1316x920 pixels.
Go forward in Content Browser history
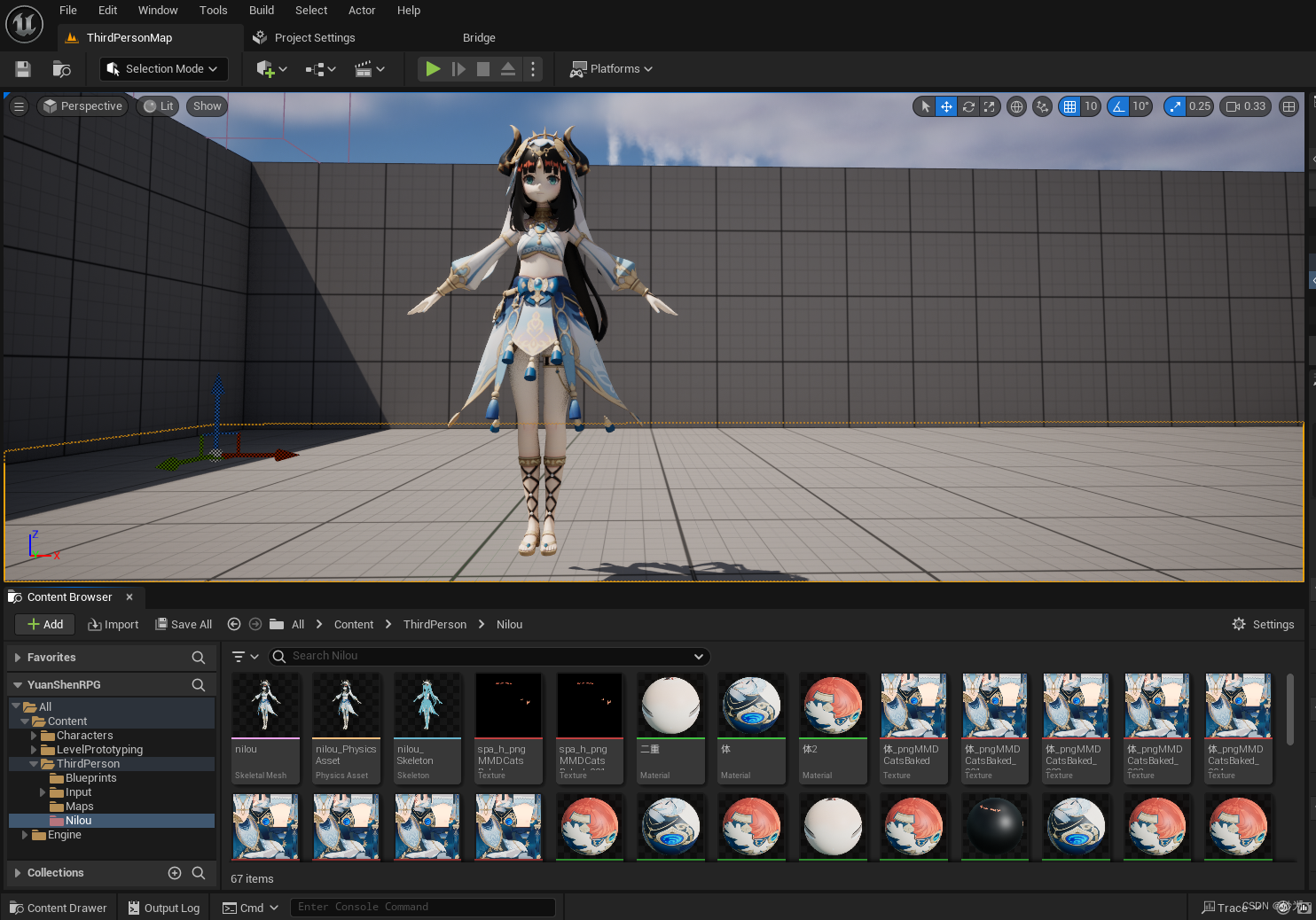tap(255, 625)
